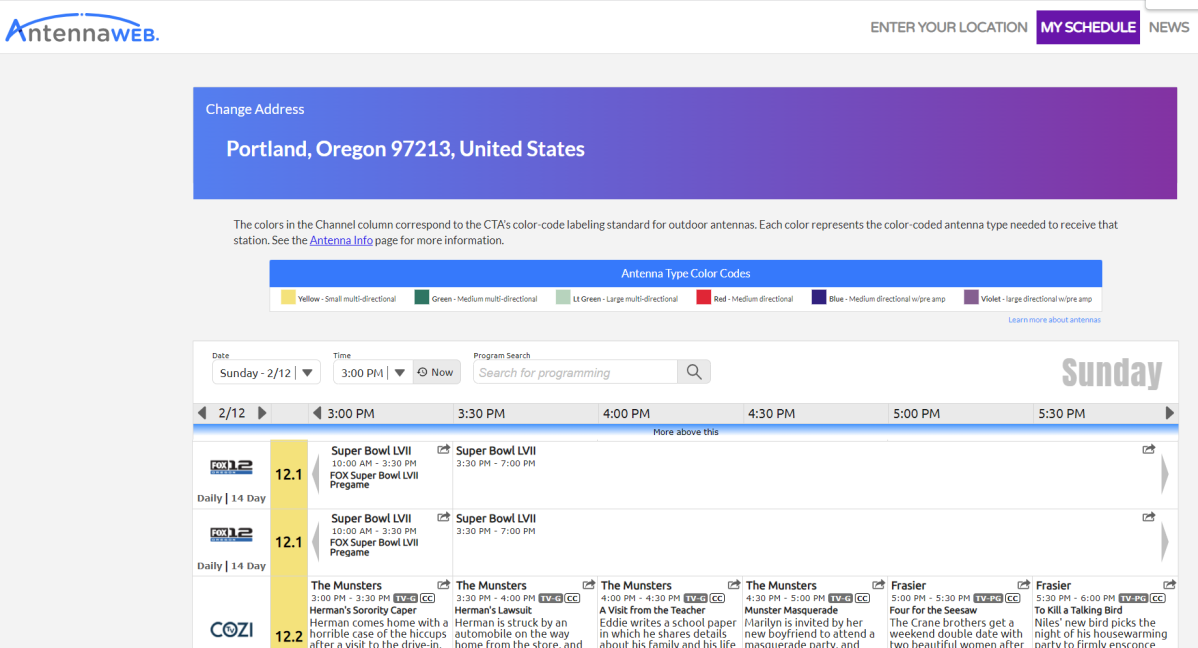This screenshot has height=648, width=1198.
Task: Open first row Super Bowl LVII 10:00 AM program
Action: pyautogui.click(x=371, y=451)
